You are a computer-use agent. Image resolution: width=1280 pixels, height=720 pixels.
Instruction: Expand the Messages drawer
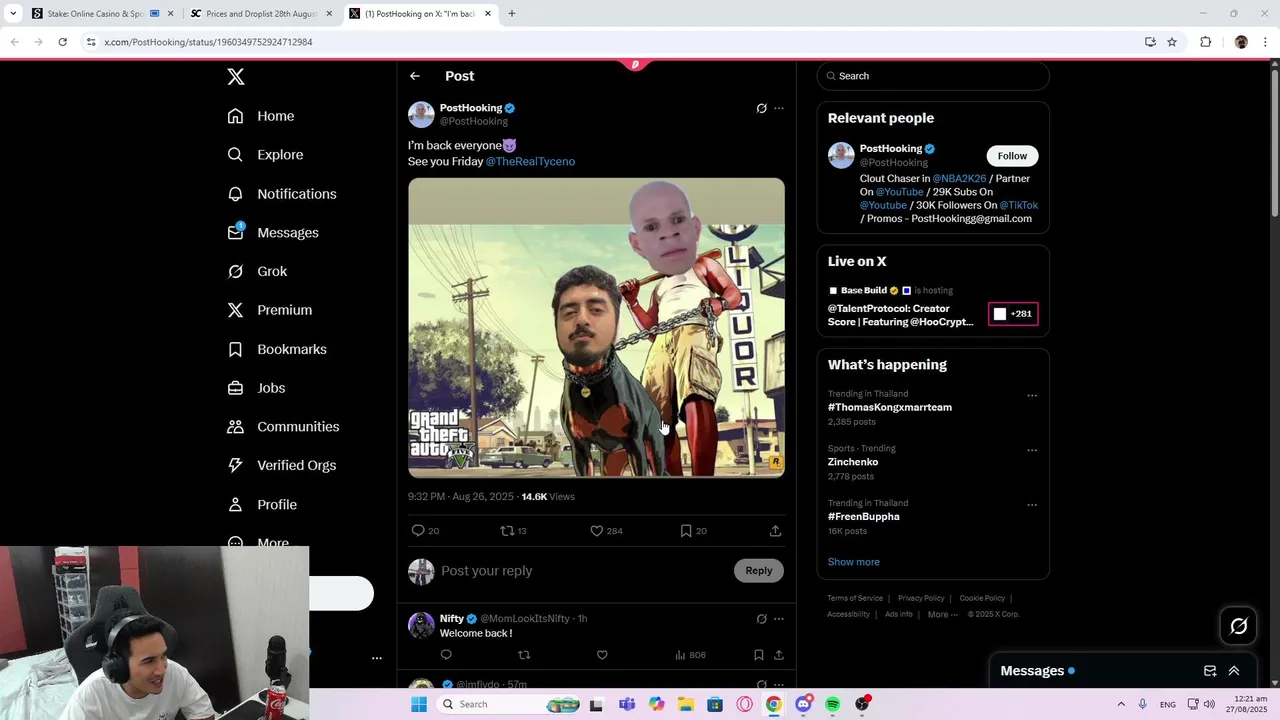1234,671
